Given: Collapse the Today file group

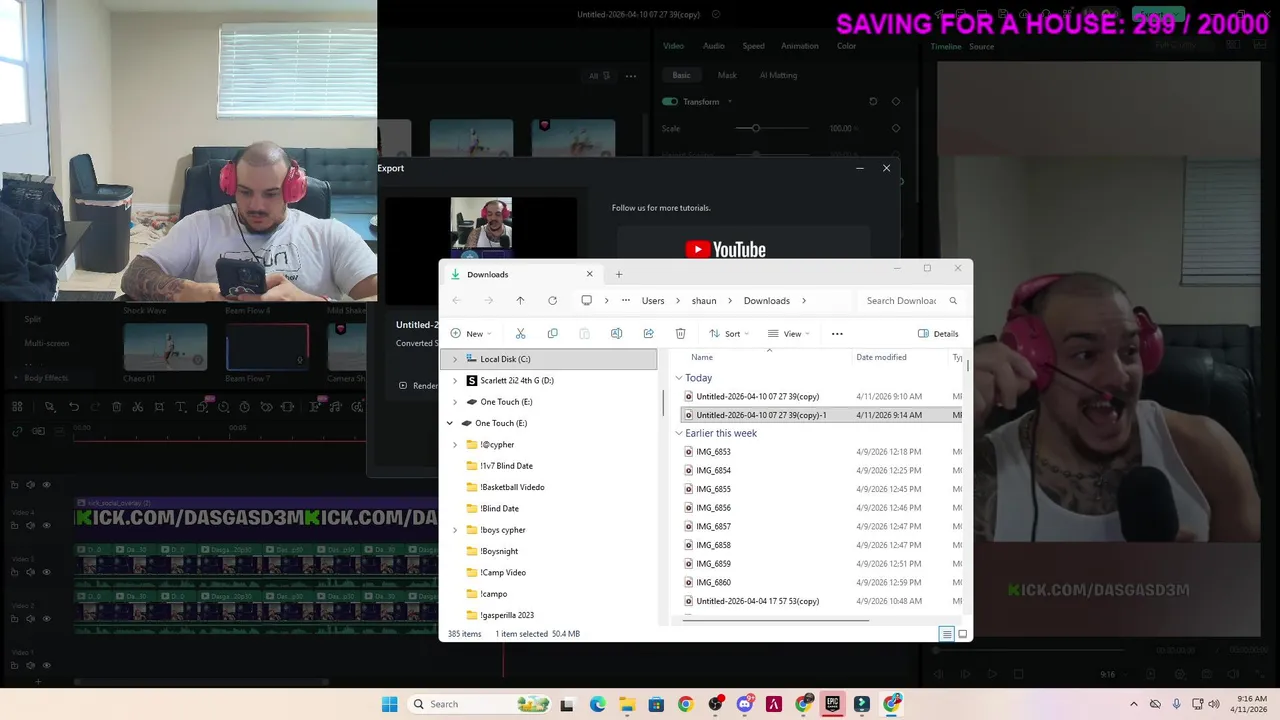Looking at the screenshot, I should (x=679, y=378).
